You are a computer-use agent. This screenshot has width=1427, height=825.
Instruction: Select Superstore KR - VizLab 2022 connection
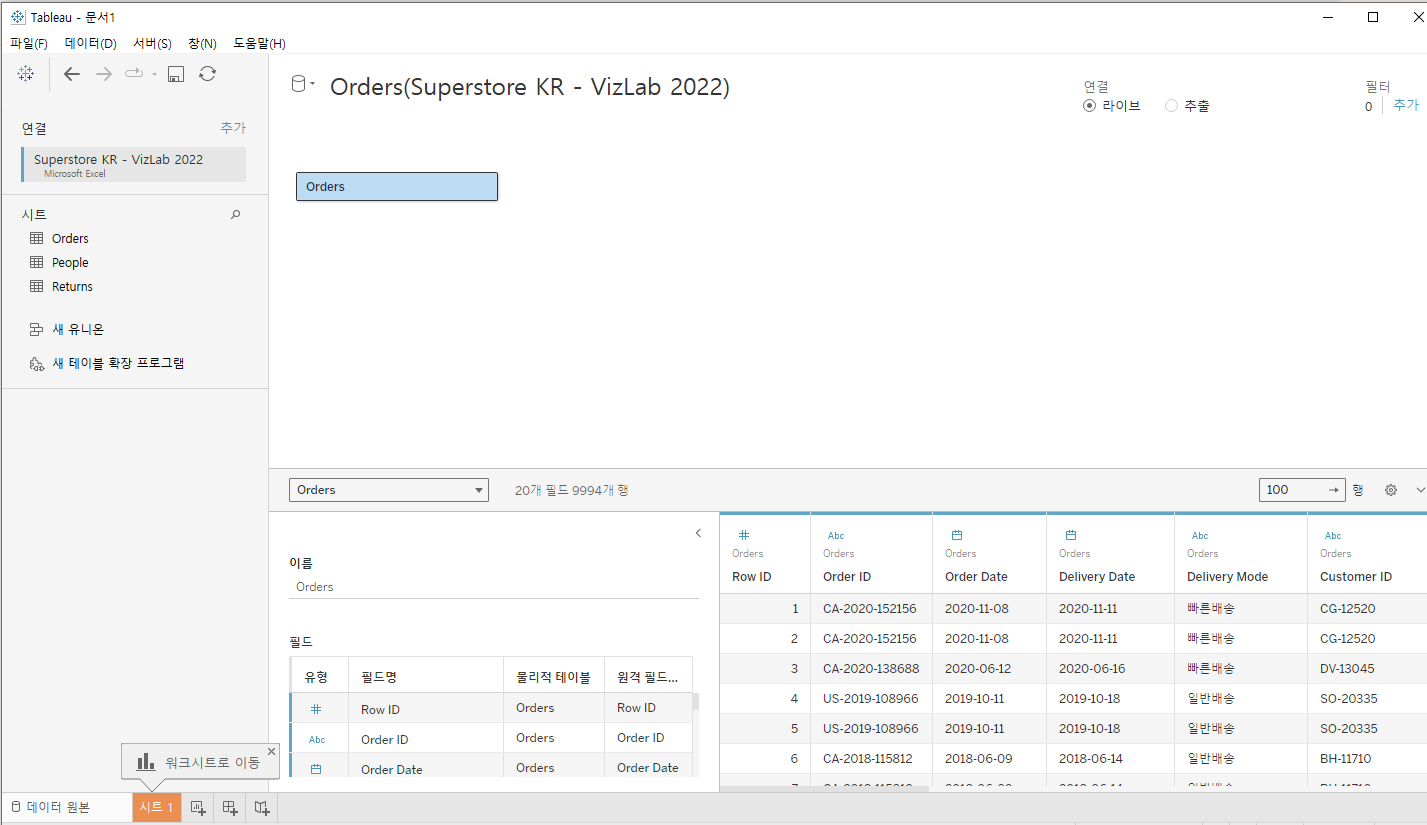pos(133,165)
